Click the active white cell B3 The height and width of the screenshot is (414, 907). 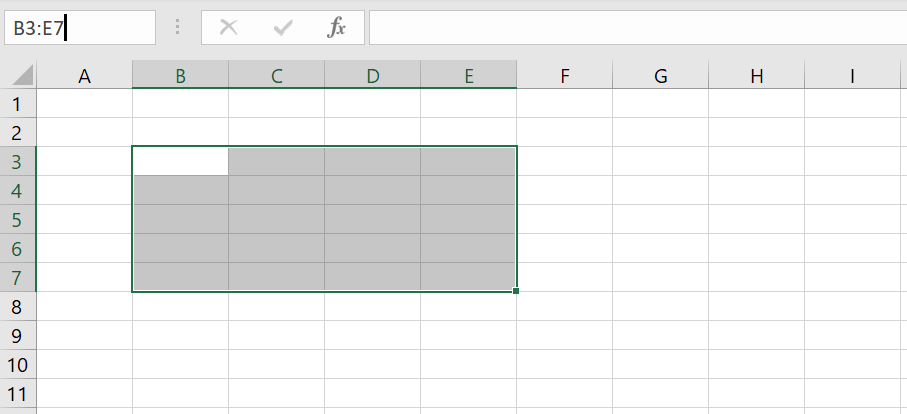coord(180,161)
